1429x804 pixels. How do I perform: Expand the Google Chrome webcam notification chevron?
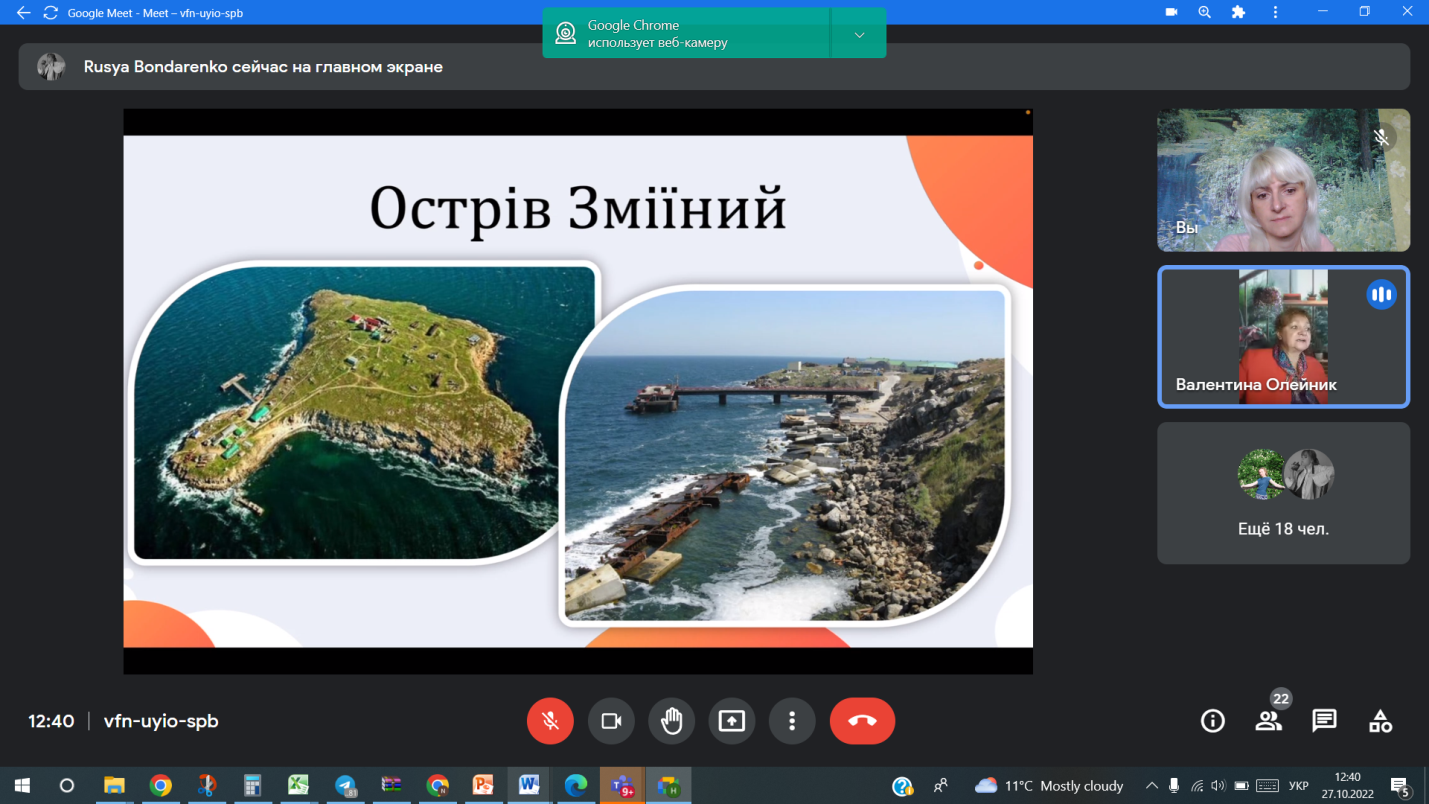(x=859, y=35)
